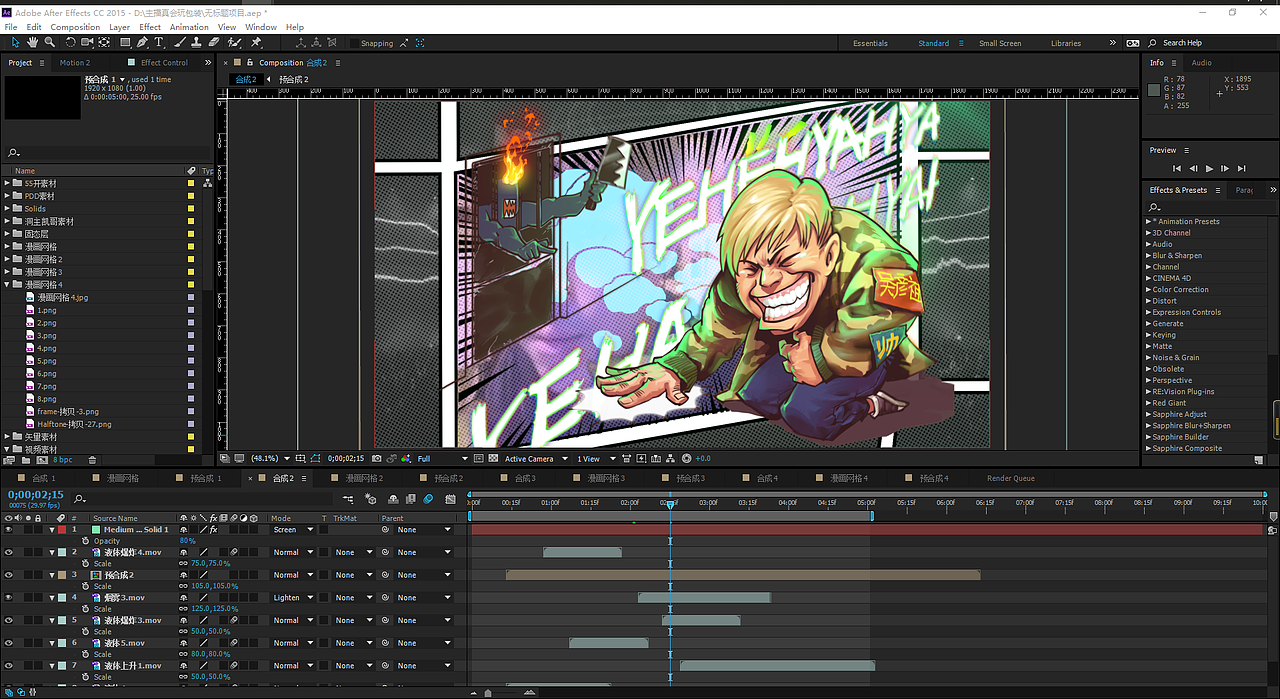This screenshot has width=1280, height=699.
Task: Select the Rotation tool
Action: pyautogui.click(x=71, y=43)
